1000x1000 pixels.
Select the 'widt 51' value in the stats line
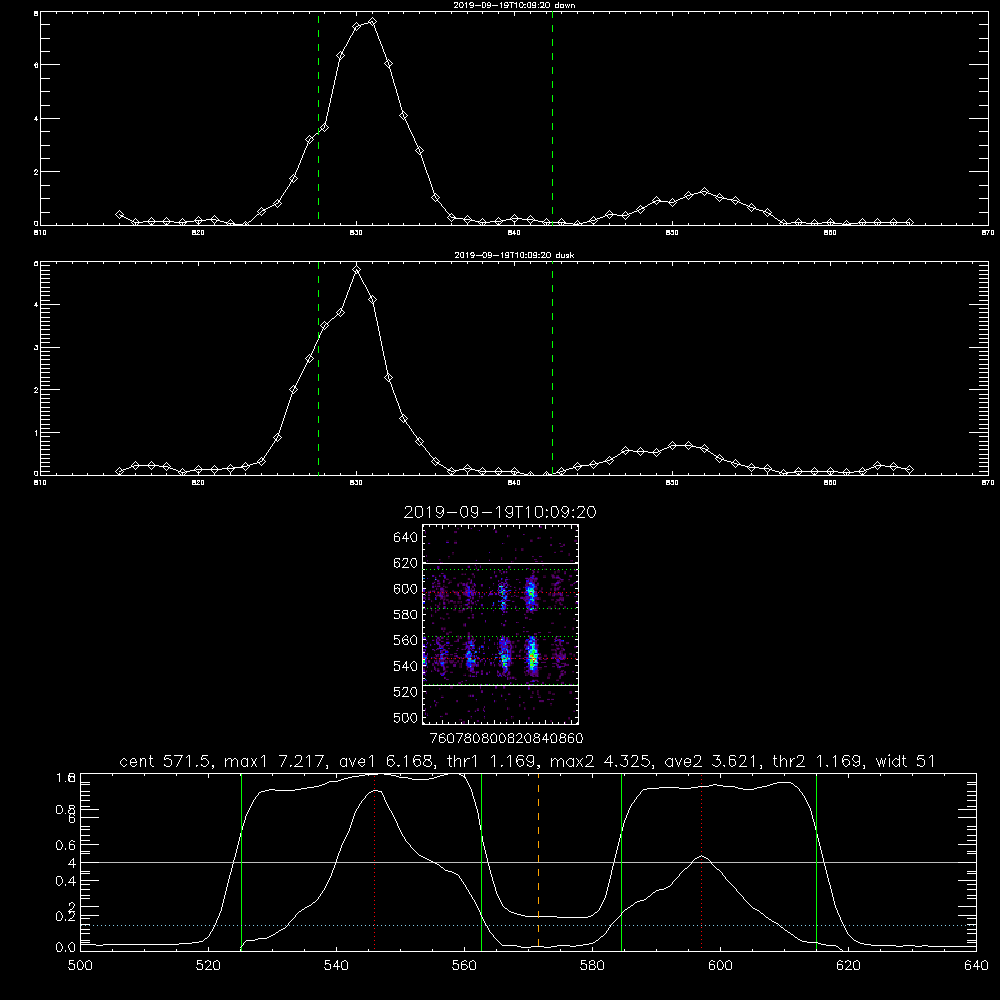[906, 761]
